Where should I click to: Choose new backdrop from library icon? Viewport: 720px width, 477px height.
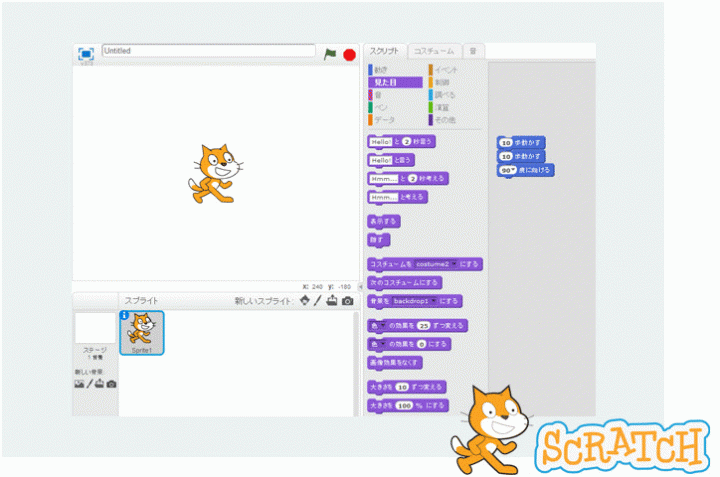[79, 384]
